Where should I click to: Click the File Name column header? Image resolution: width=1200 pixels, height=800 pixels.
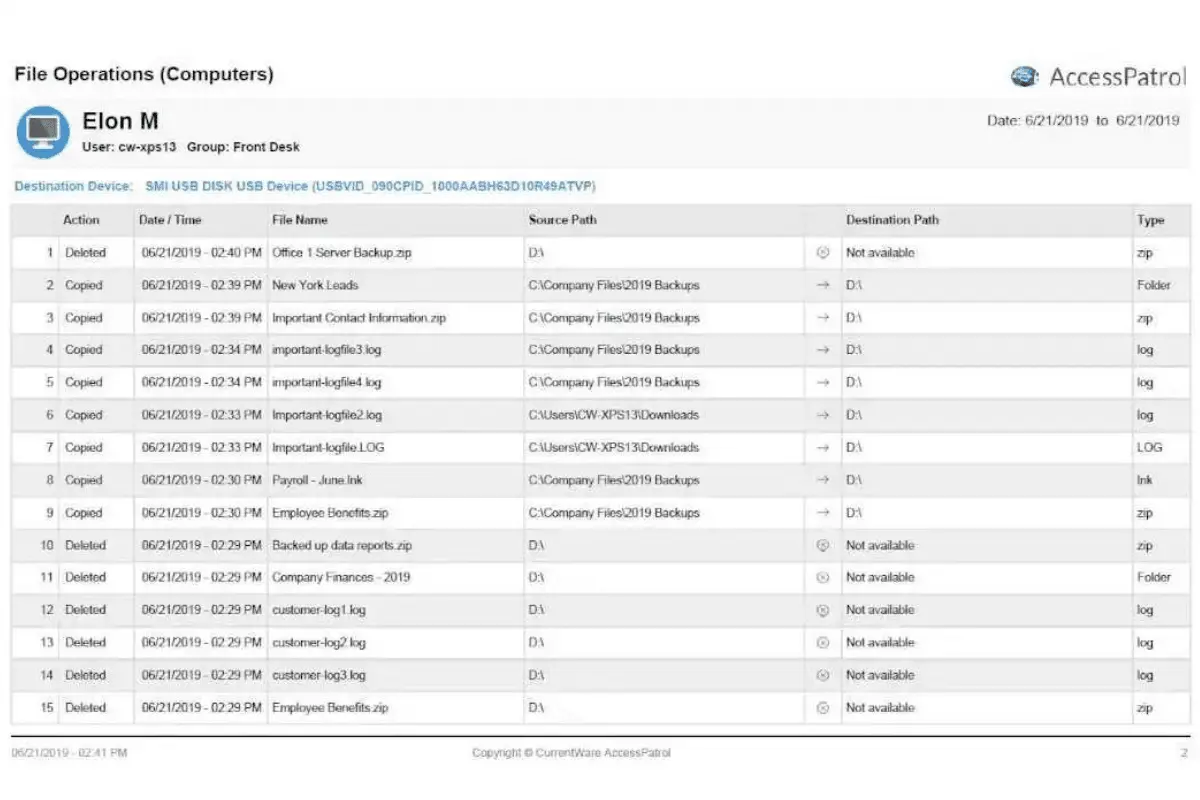point(300,220)
